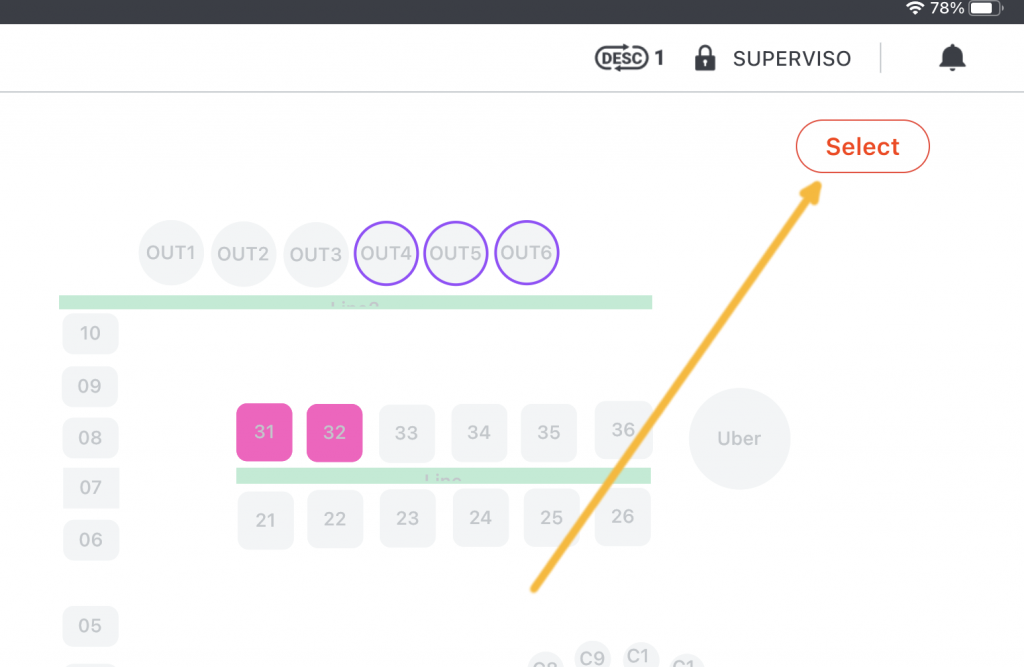Screen dimensions: 1024x667
Task: Select the round Uber table
Action: click(739, 438)
